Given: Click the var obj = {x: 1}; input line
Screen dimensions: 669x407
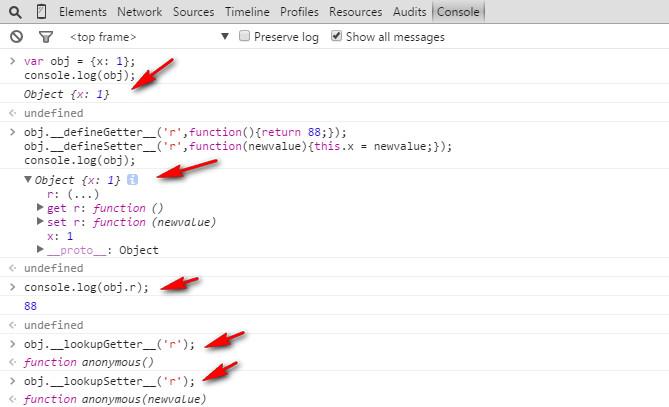Looking at the screenshot, I should (79, 61).
